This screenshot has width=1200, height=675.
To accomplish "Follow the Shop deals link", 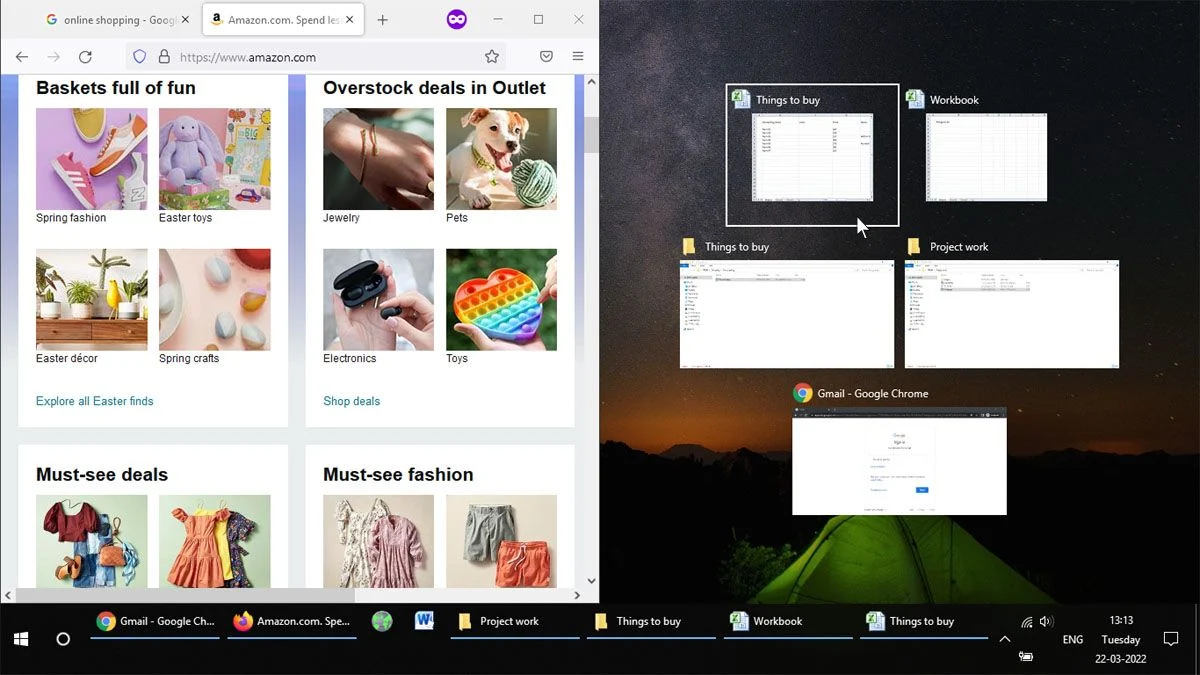I will [351, 401].
